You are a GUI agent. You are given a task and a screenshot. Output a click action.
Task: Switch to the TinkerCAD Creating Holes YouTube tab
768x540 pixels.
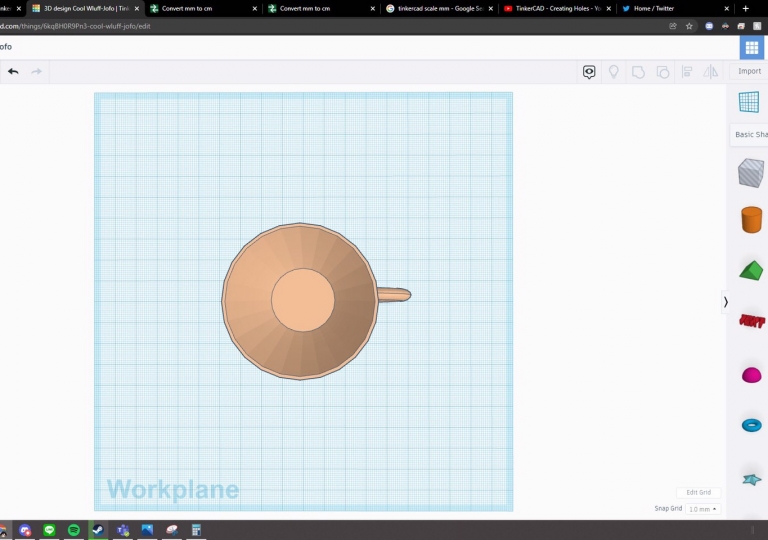pos(558,8)
